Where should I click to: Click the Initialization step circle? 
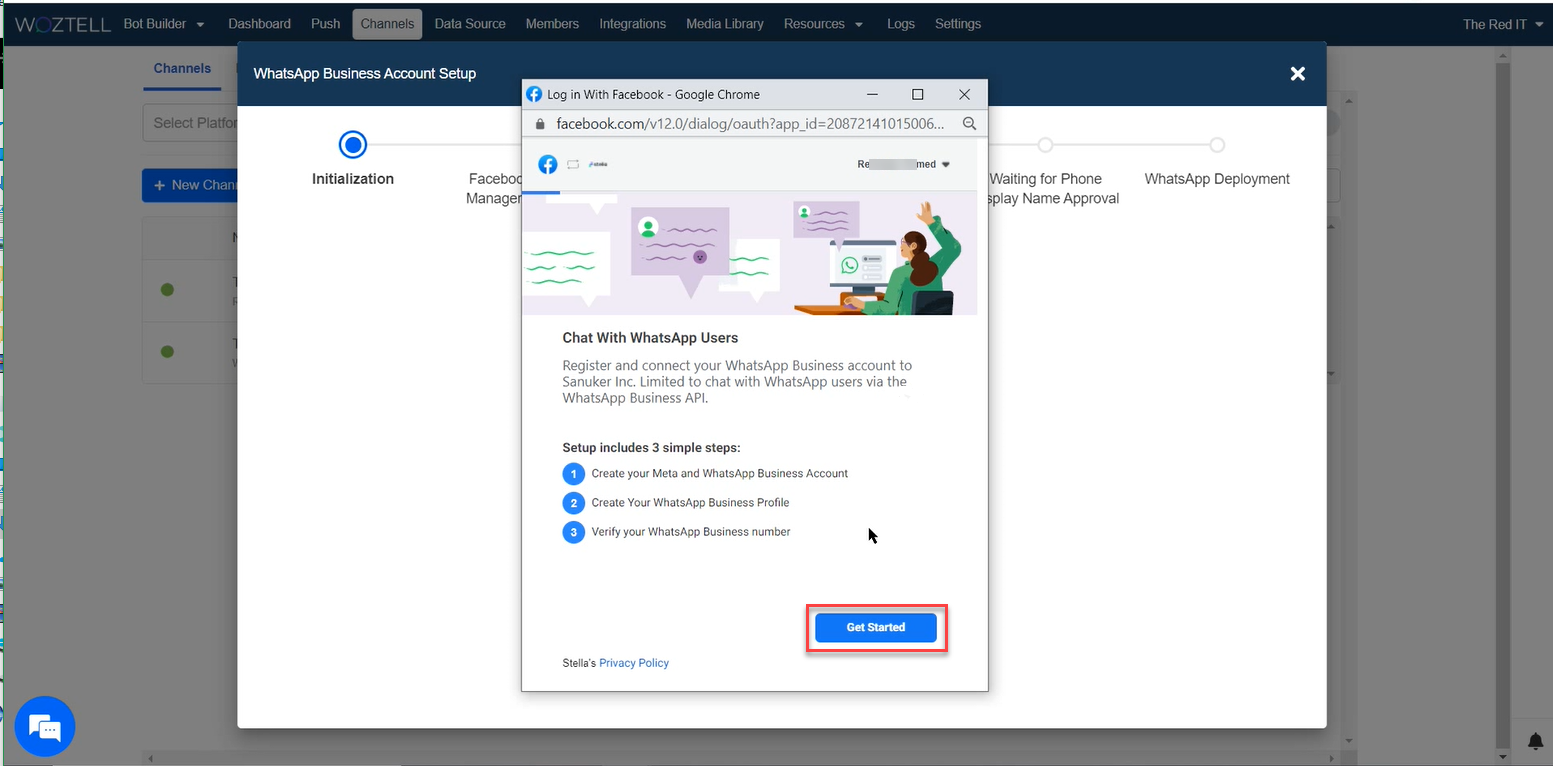[353, 145]
